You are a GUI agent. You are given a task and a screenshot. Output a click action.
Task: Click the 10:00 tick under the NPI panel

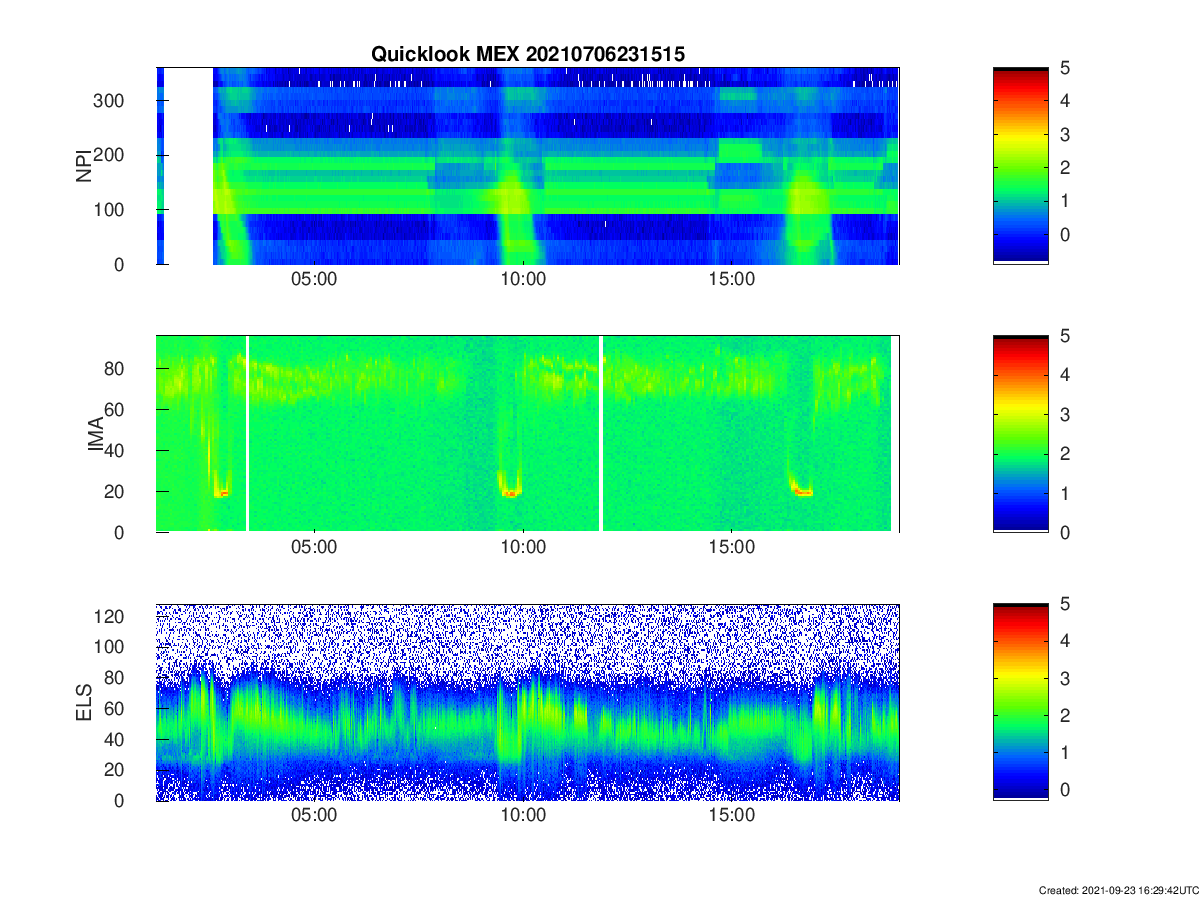[523, 281]
